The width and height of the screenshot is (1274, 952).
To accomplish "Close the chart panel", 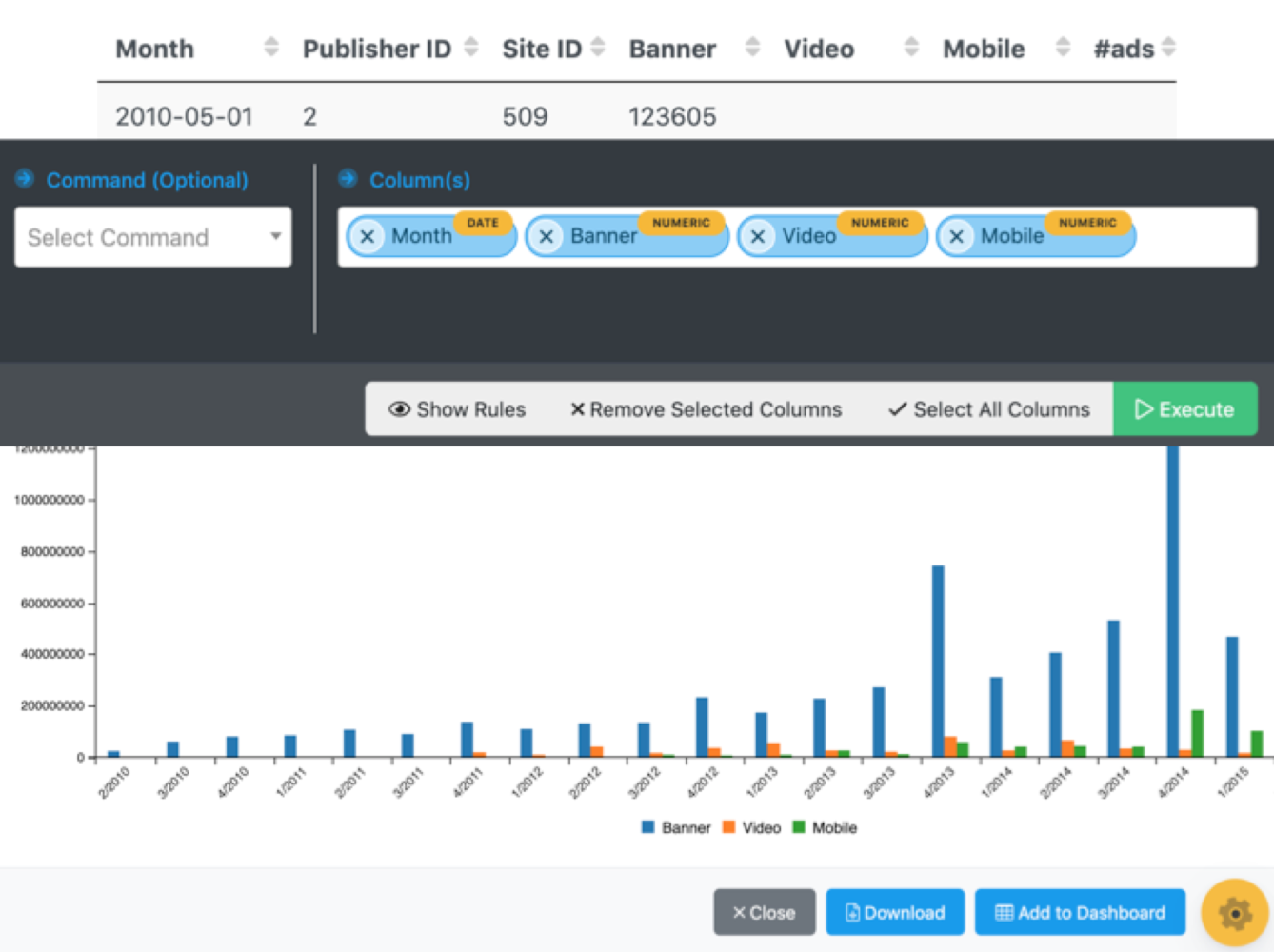I will [764, 912].
